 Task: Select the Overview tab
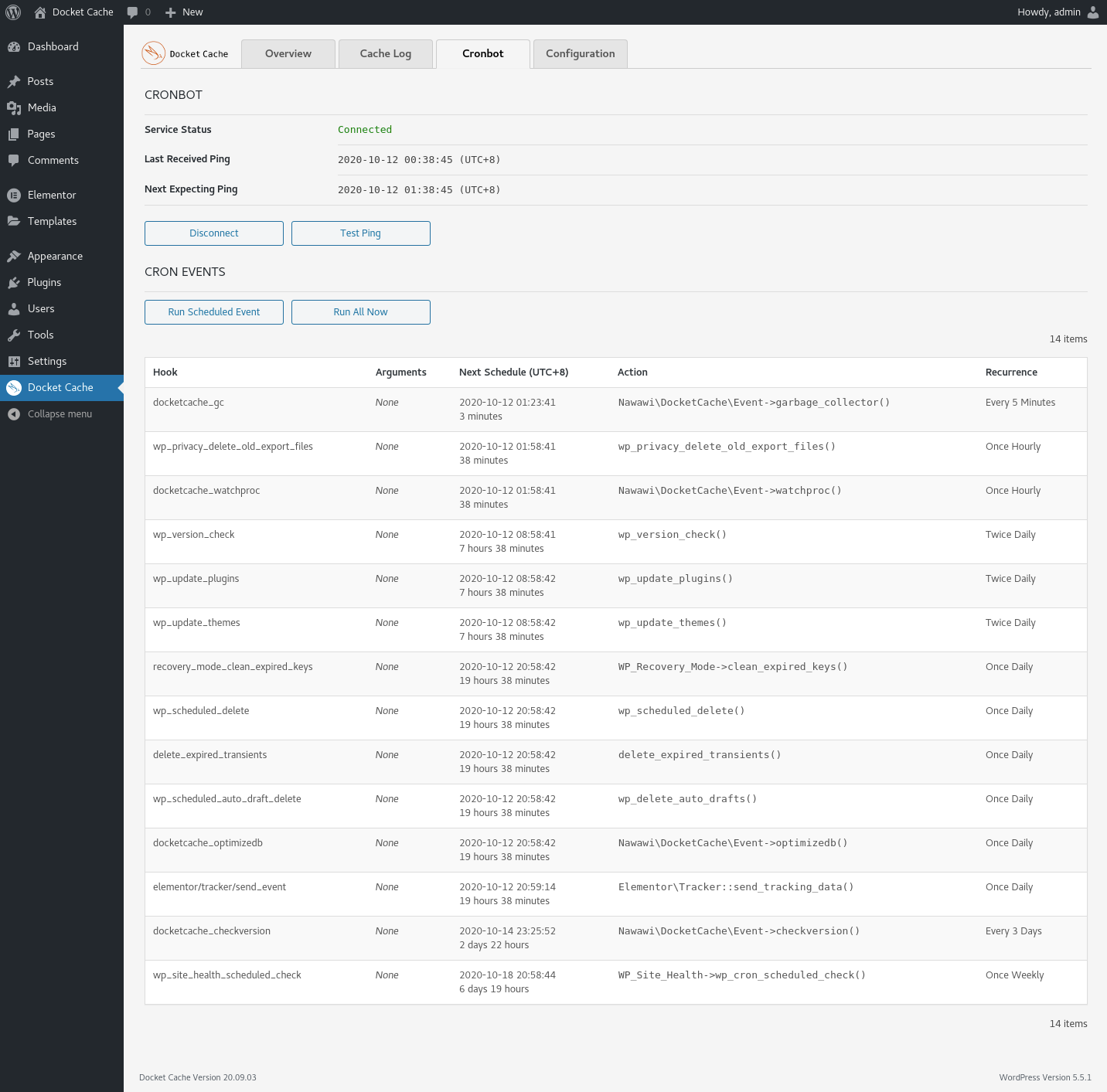[288, 53]
